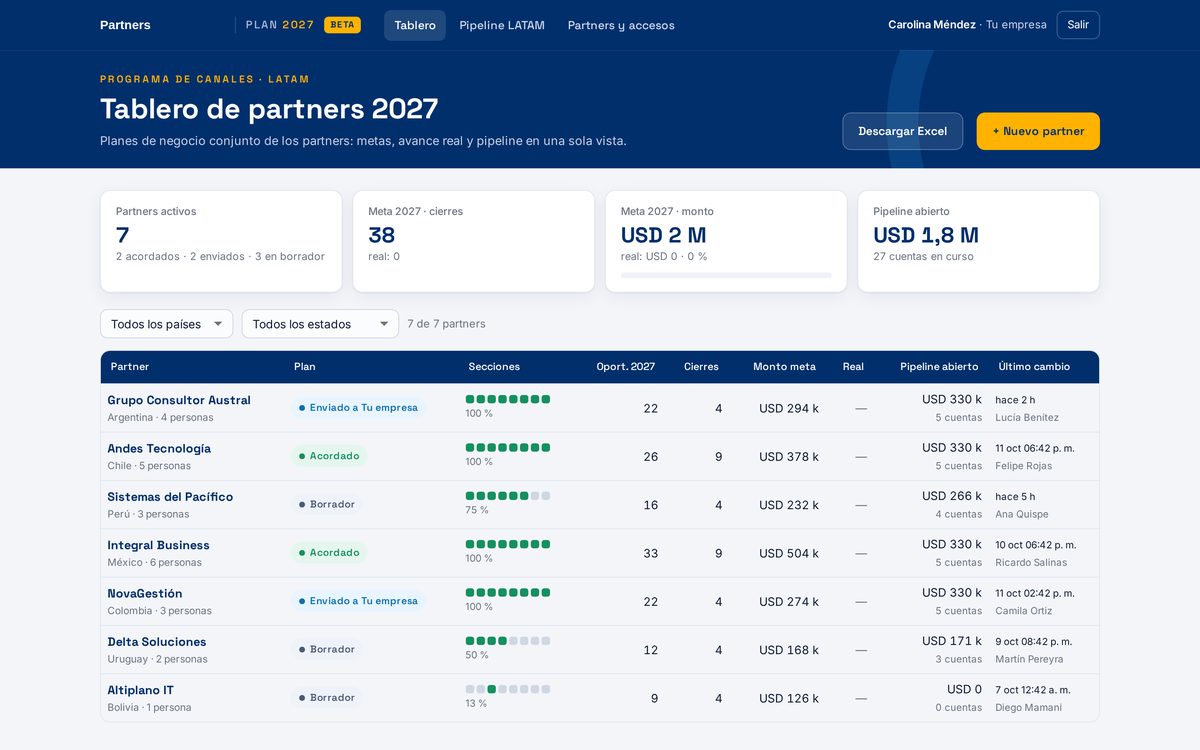This screenshot has width=1200, height=750.
Task: Sort by the Partner column header
Action: click(130, 367)
